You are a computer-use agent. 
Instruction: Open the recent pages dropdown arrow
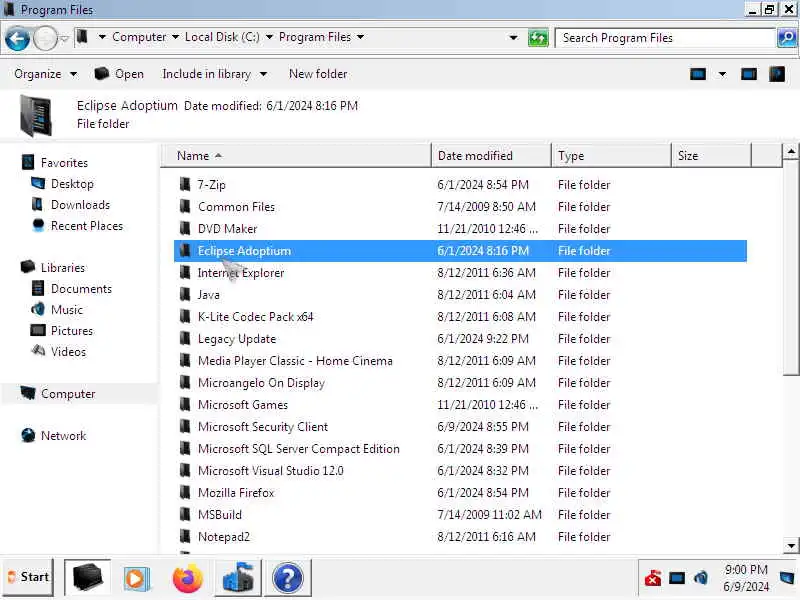point(64,39)
